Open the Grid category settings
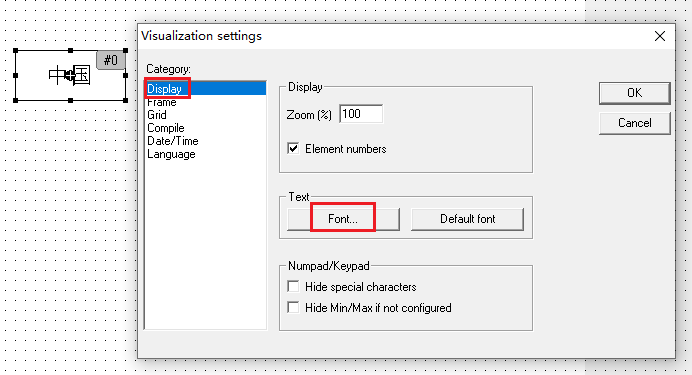Viewport: 692px width, 375px height. pos(157,115)
